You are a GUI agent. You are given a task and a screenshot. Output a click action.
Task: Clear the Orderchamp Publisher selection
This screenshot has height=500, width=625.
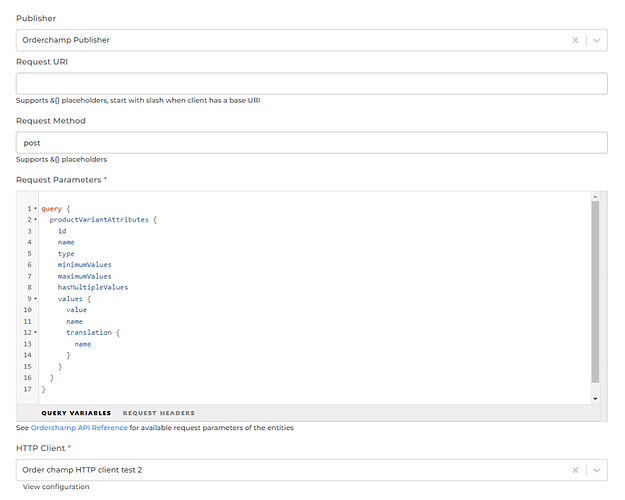pos(575,40)
